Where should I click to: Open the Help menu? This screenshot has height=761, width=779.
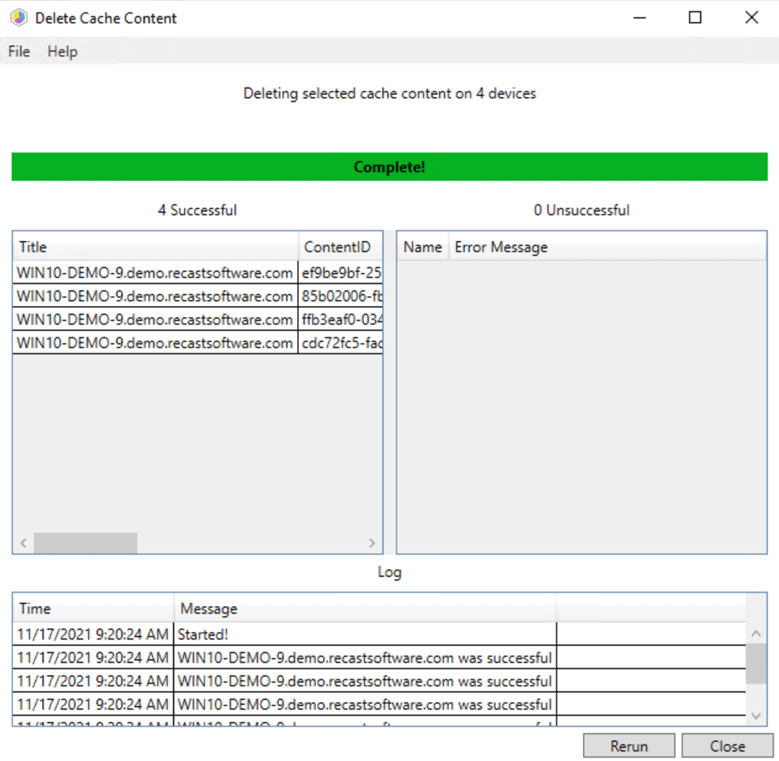tap(62, 52)
